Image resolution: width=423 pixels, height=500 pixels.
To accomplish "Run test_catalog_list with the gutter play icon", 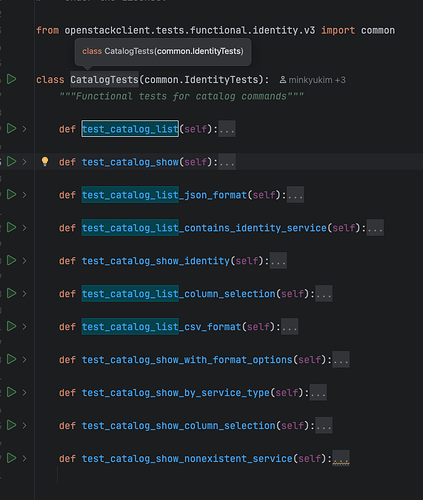I will pyautogui.click(x=12, y=129).
